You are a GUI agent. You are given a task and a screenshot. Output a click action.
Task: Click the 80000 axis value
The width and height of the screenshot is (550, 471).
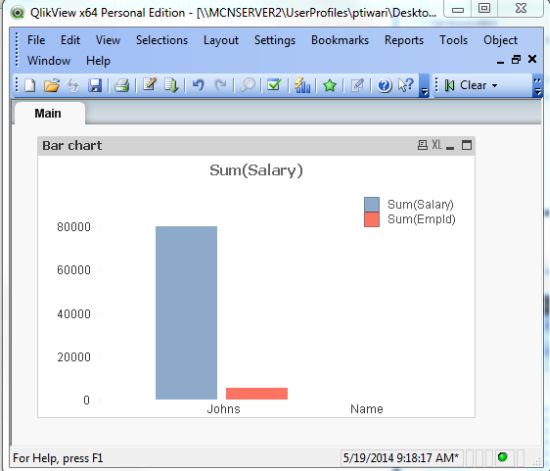(x=74, y=227)
